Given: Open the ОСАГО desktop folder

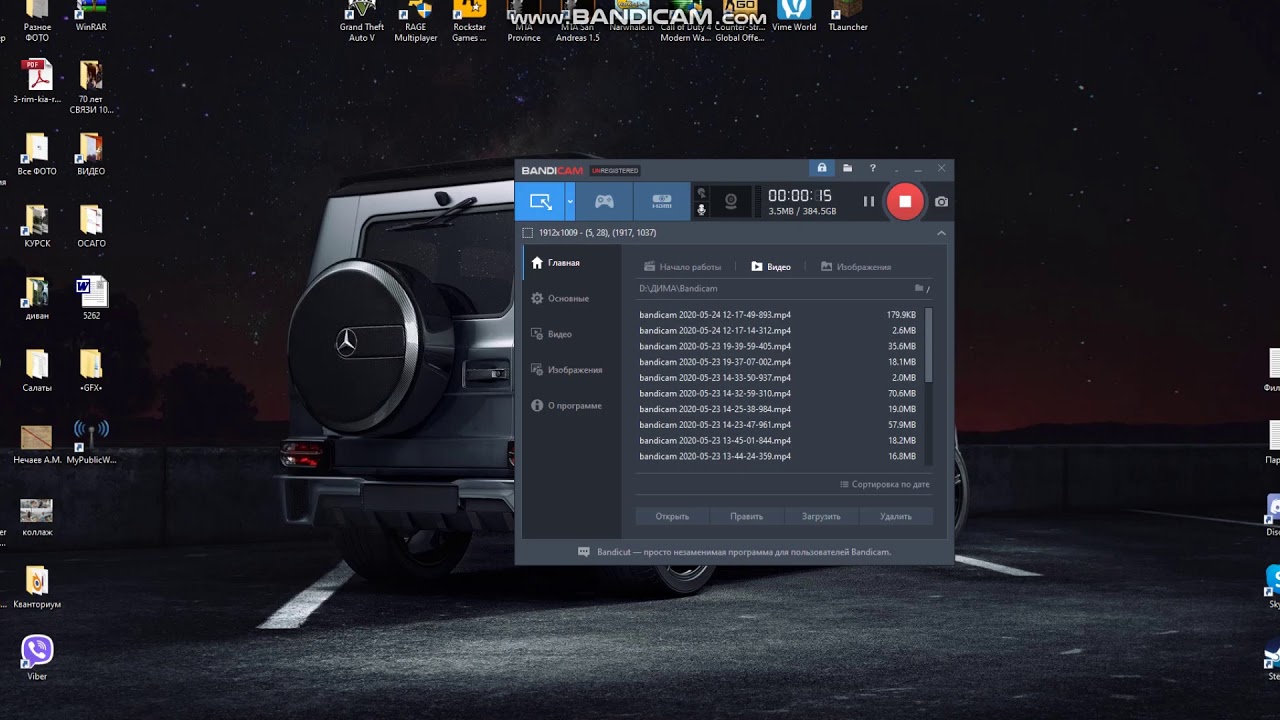Looking at the screenshot, I should pyautogui.click(x=91, y=226).
